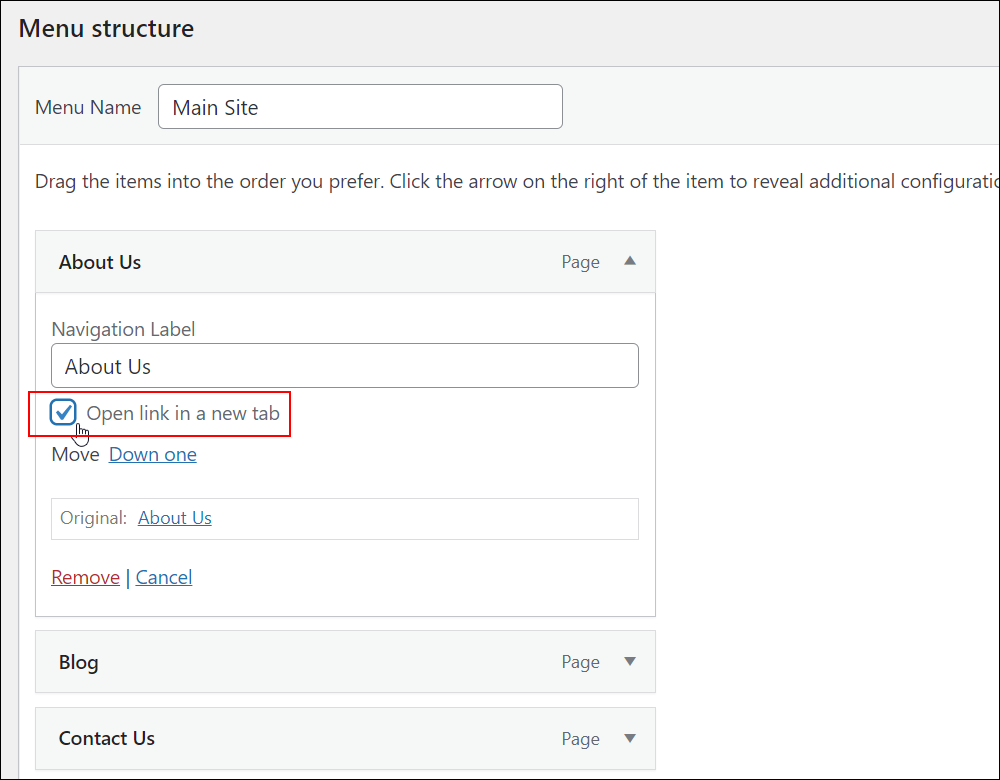The width and height of the screenshot is (1000, 780).
Task: Click the 'Page' type label on Contact Us
Action: point(580,739)
